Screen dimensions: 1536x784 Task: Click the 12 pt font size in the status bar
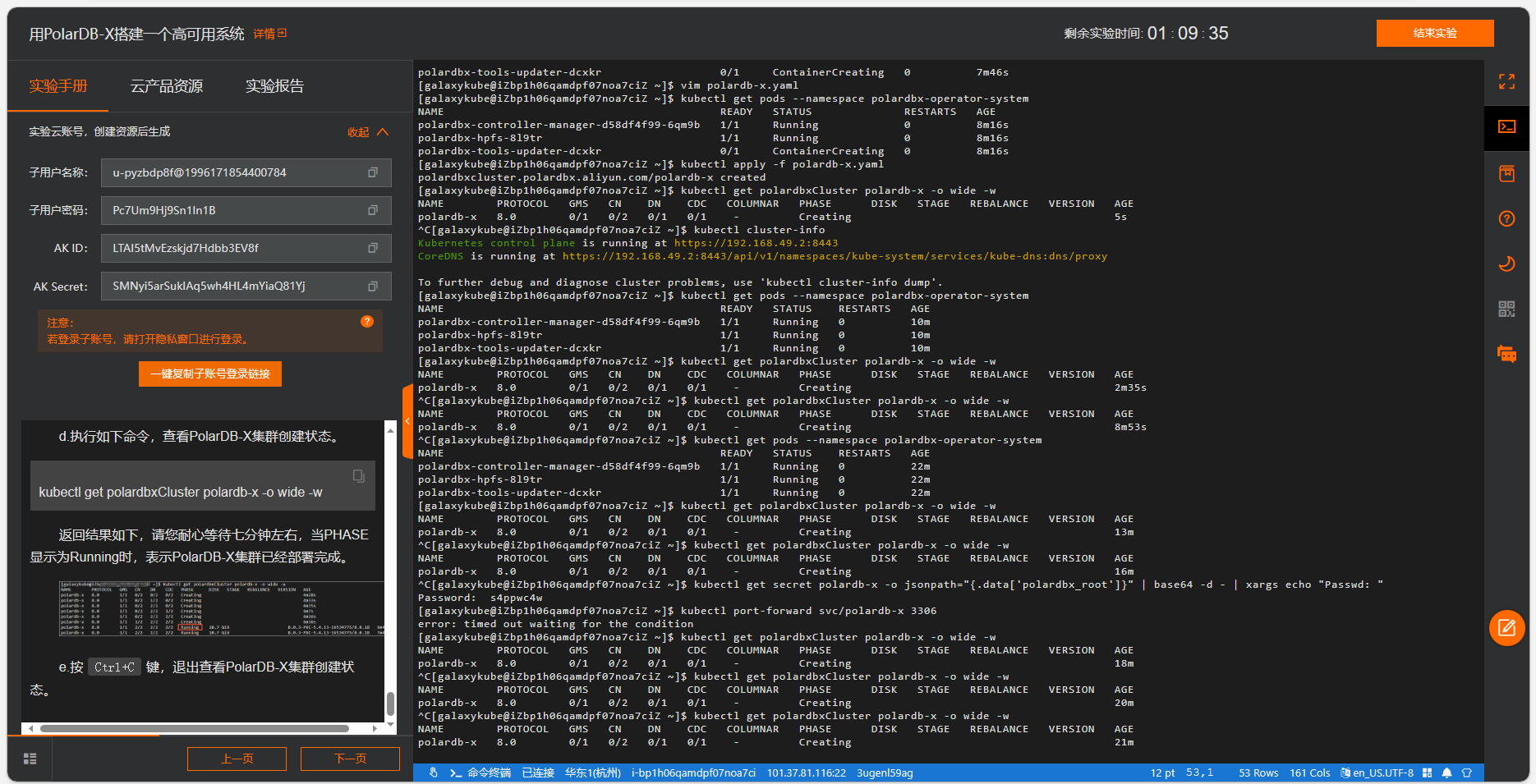coord(1162,773)
